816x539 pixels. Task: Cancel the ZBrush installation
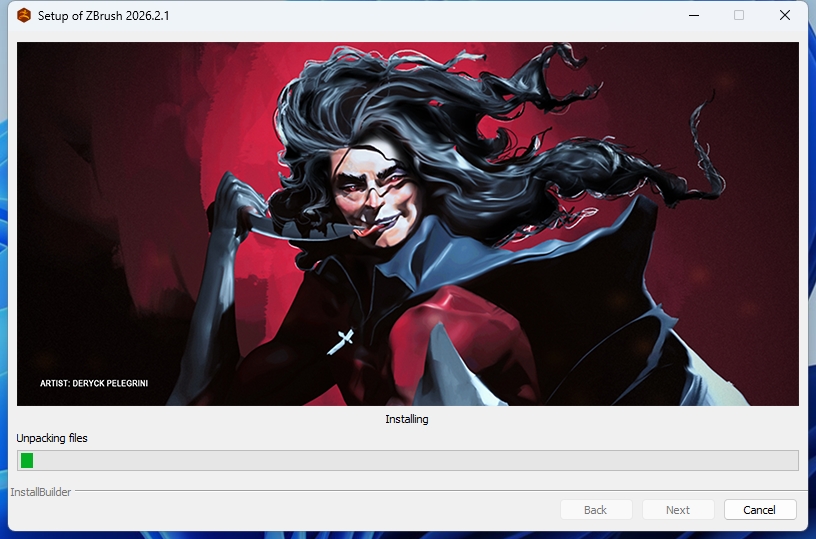[760, 510]
